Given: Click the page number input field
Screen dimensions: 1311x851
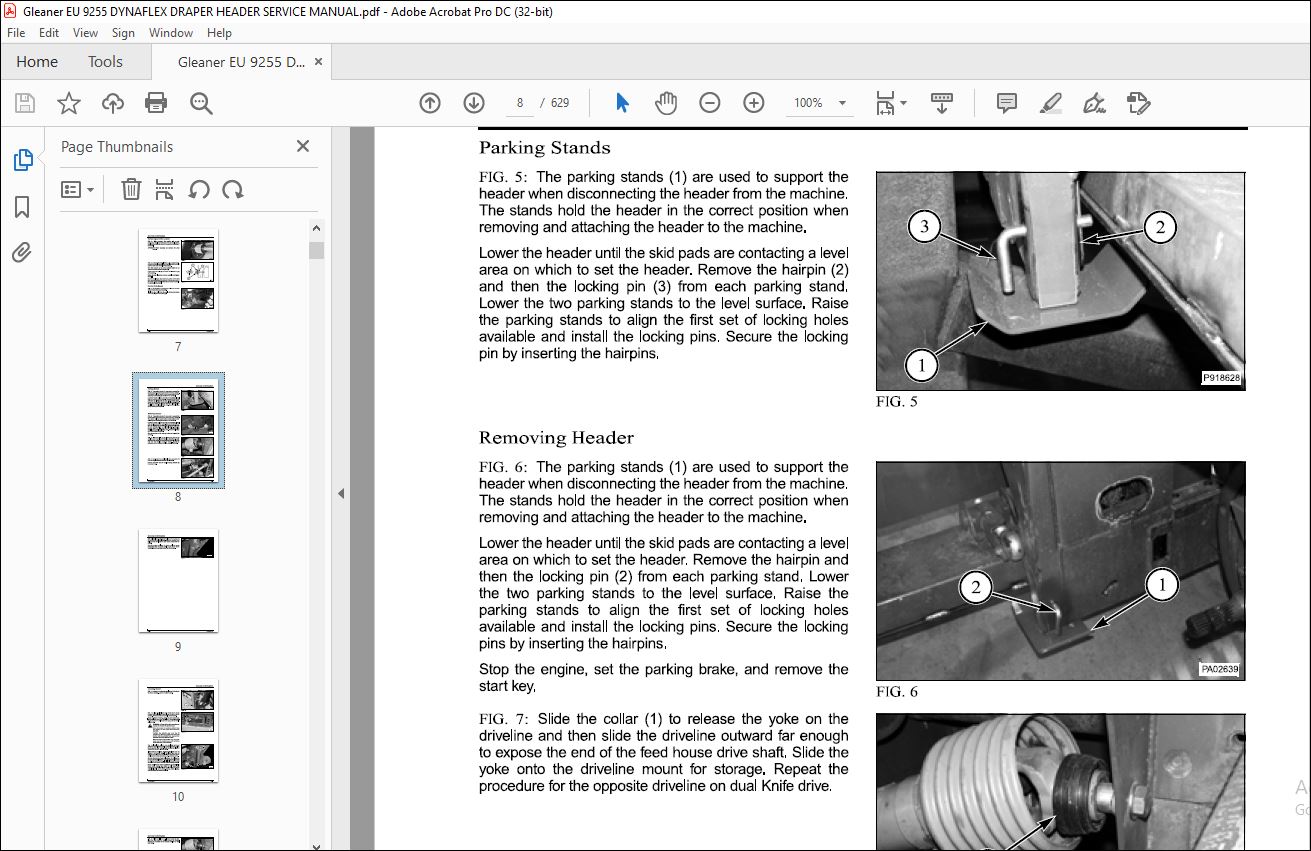Looking at the screenshot, I should coord(520,103).
